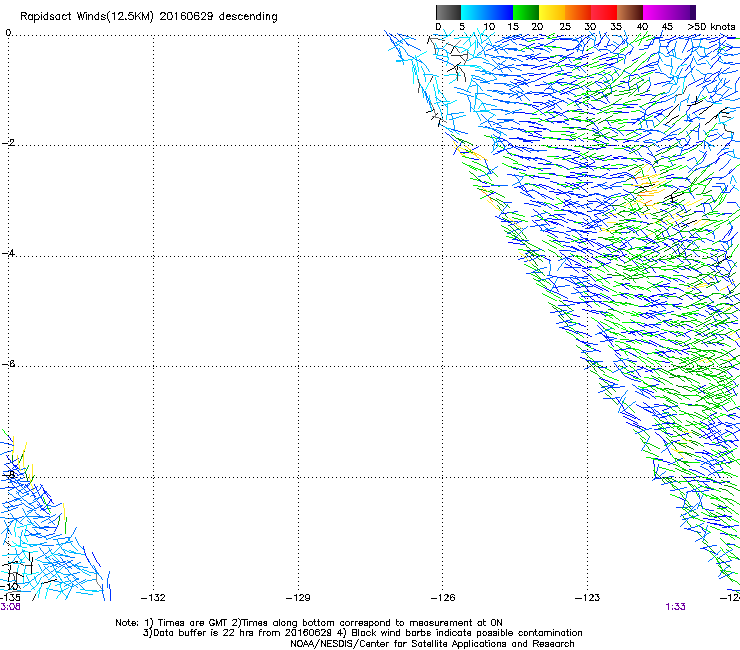The width and height of the screenshot is (740, 650).
Task: Click the purple '1:33' time stamp
Action: tap(675, 607)
